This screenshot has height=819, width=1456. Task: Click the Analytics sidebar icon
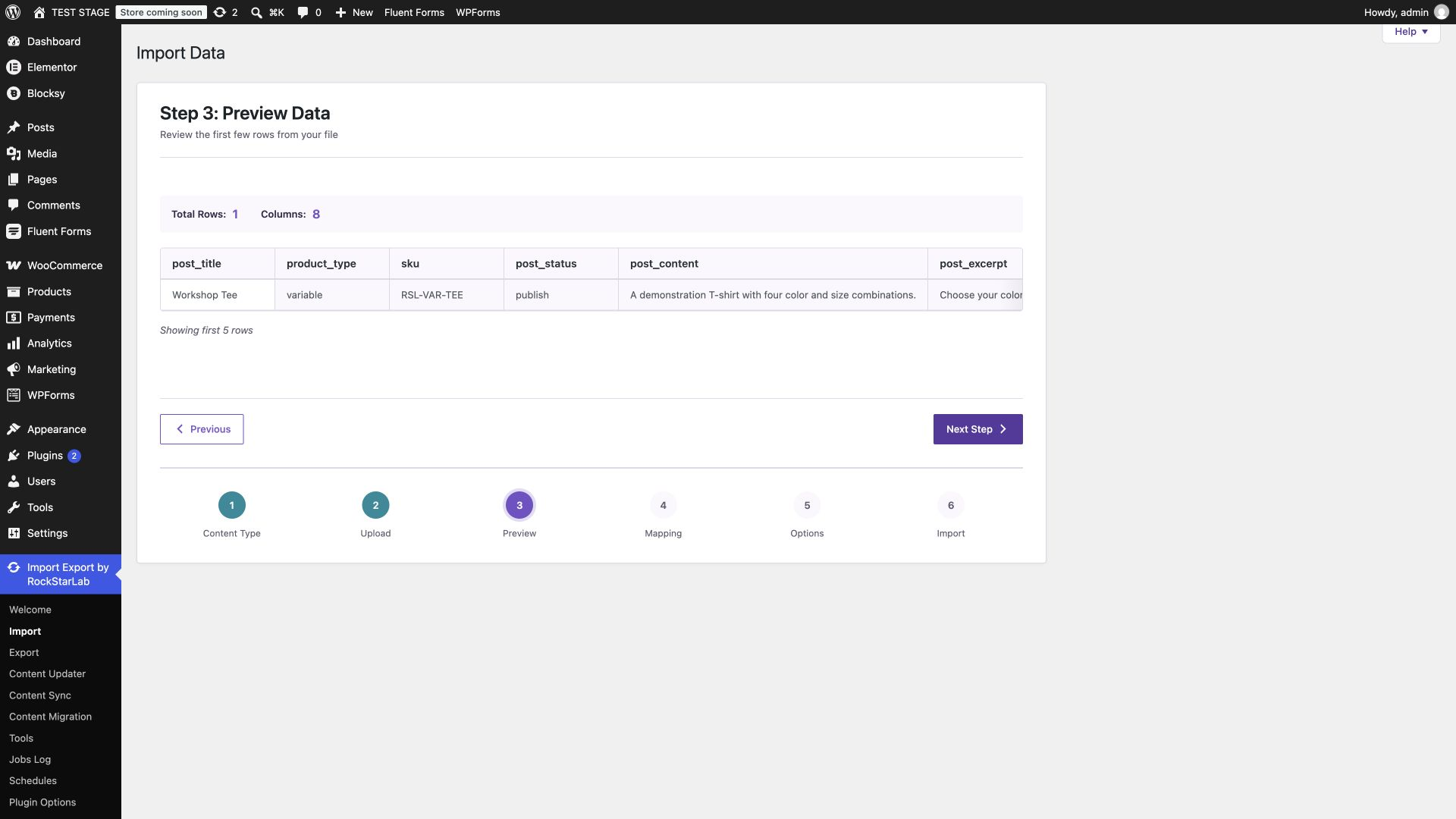[14, 344]
